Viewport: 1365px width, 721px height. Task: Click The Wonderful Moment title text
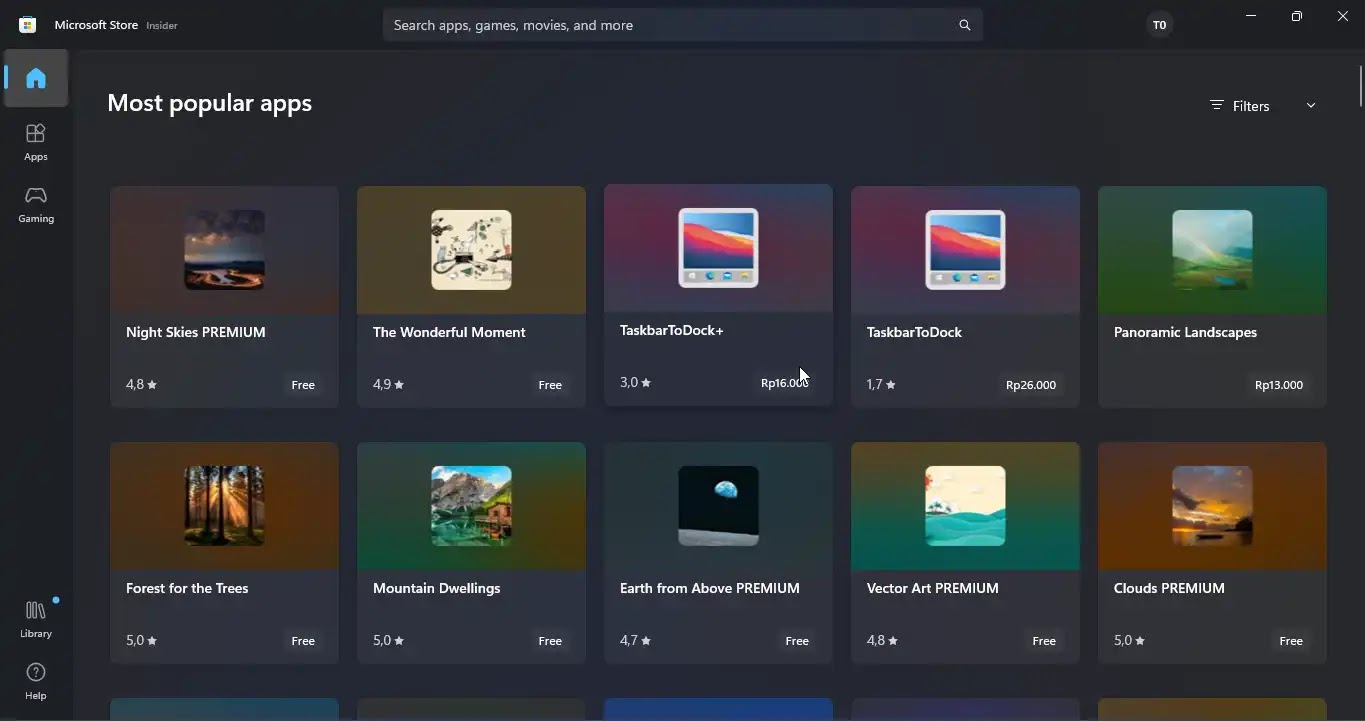pyautogui.click(x=449, y=332)
